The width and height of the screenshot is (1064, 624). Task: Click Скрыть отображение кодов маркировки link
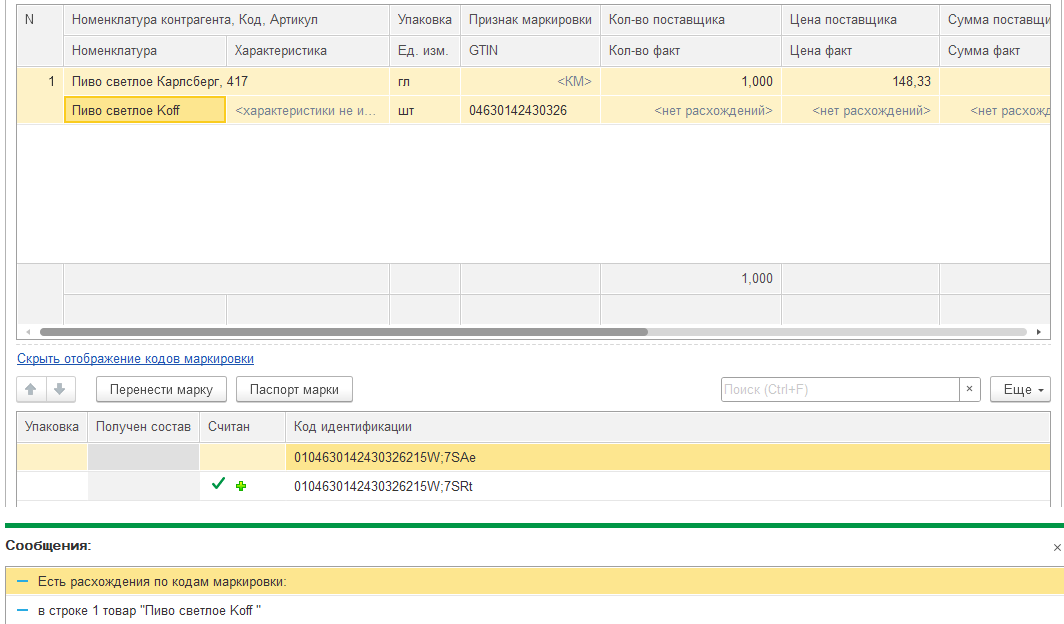(135, 358)
